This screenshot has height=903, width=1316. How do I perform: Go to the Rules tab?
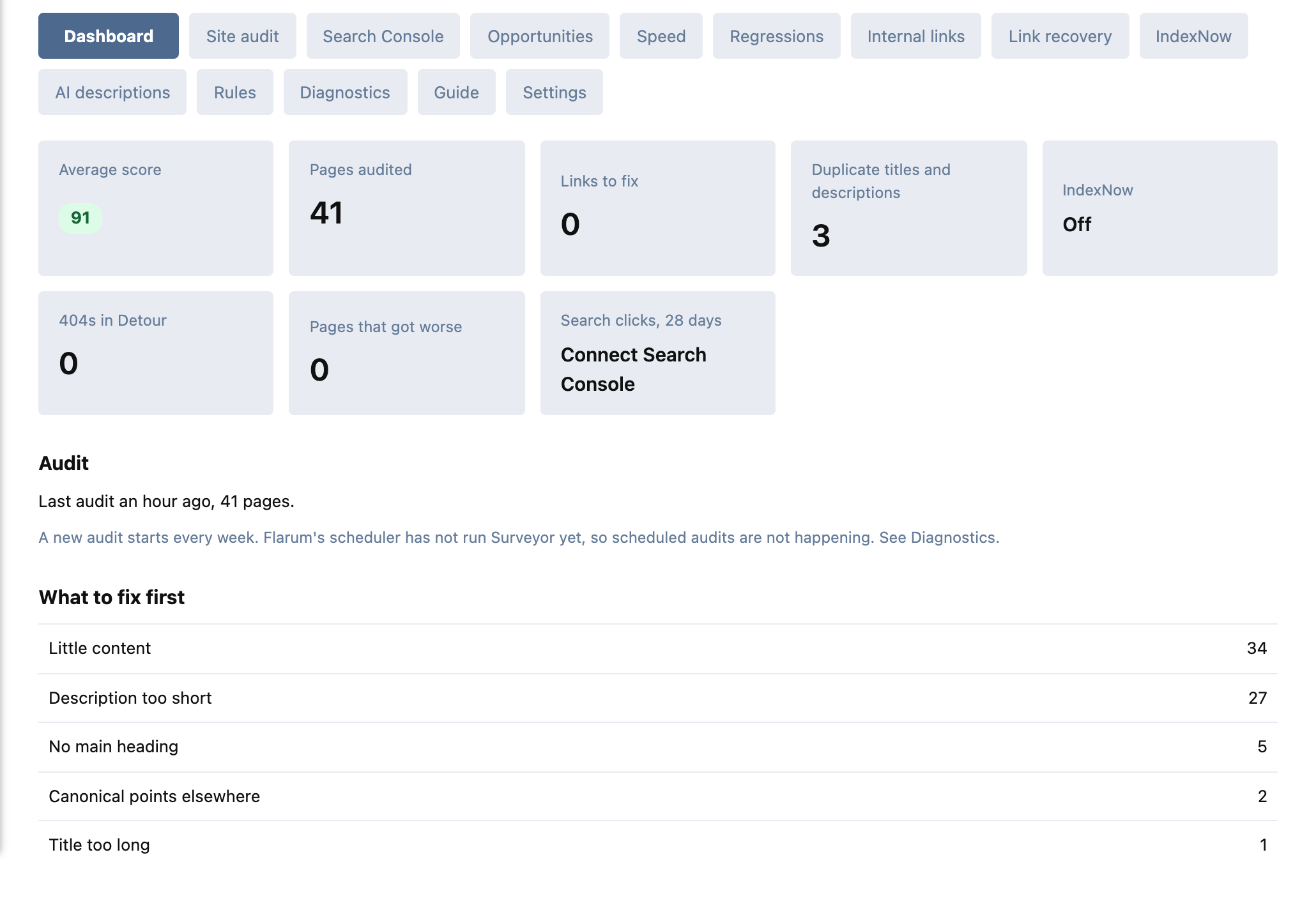(235, 92)
